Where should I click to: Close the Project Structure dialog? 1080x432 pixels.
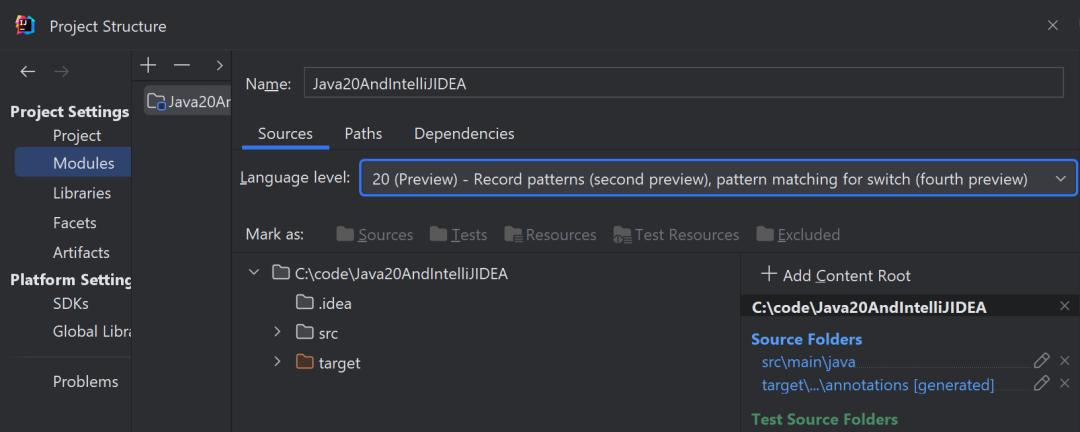pyautogui.click(x=1052, y=25)
